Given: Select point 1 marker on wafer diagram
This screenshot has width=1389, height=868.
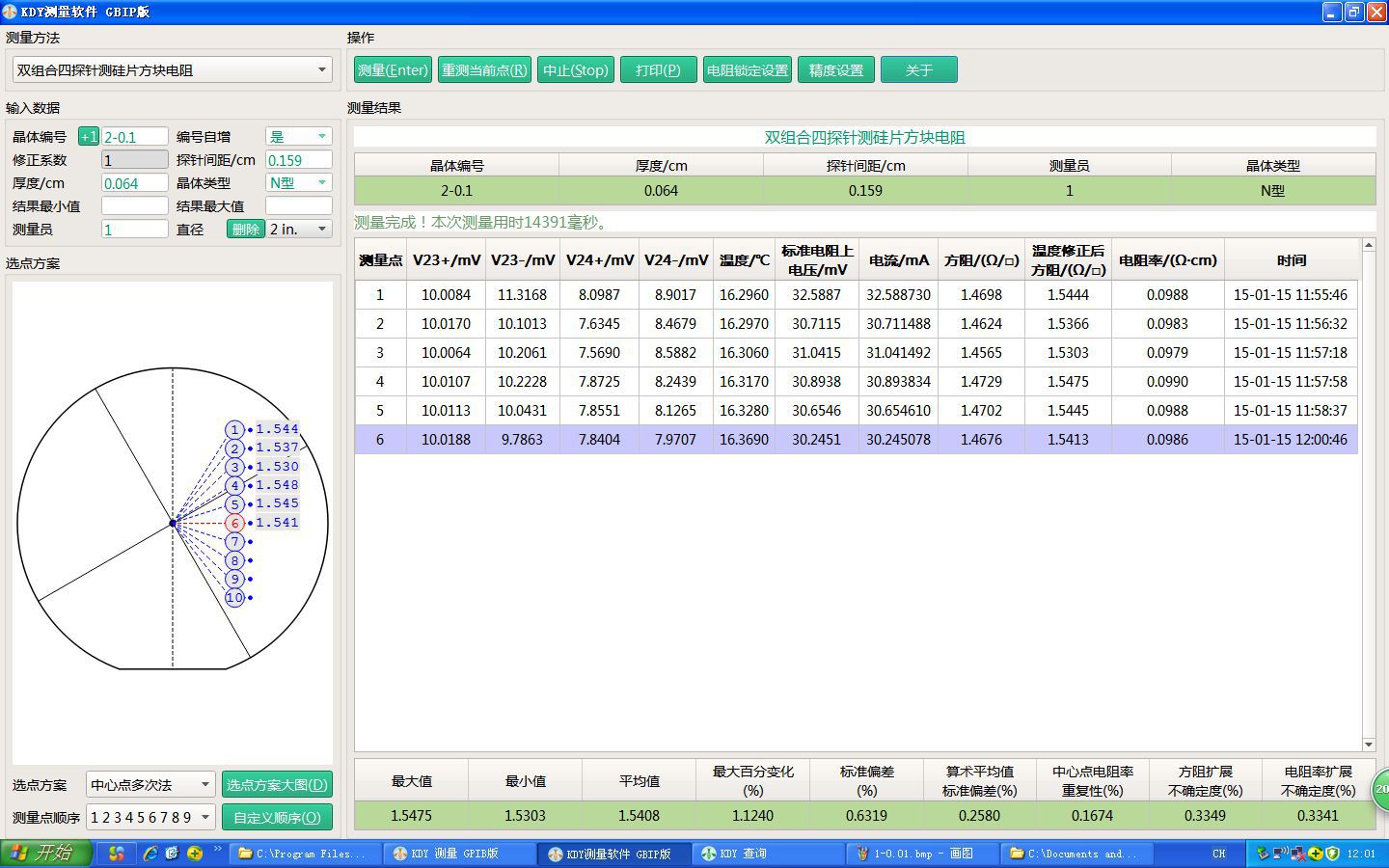Looking at the screenshot, I should click(x=234, y=429).
